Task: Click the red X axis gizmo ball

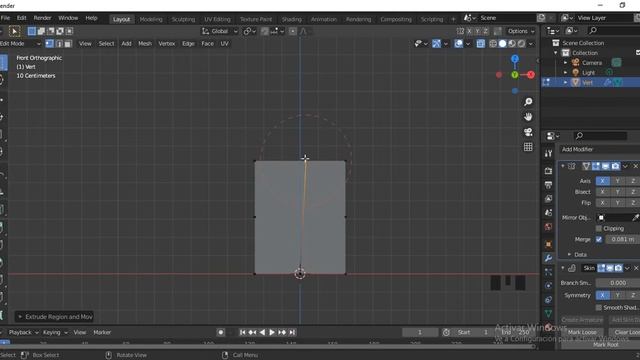Action: coord(531,75)
